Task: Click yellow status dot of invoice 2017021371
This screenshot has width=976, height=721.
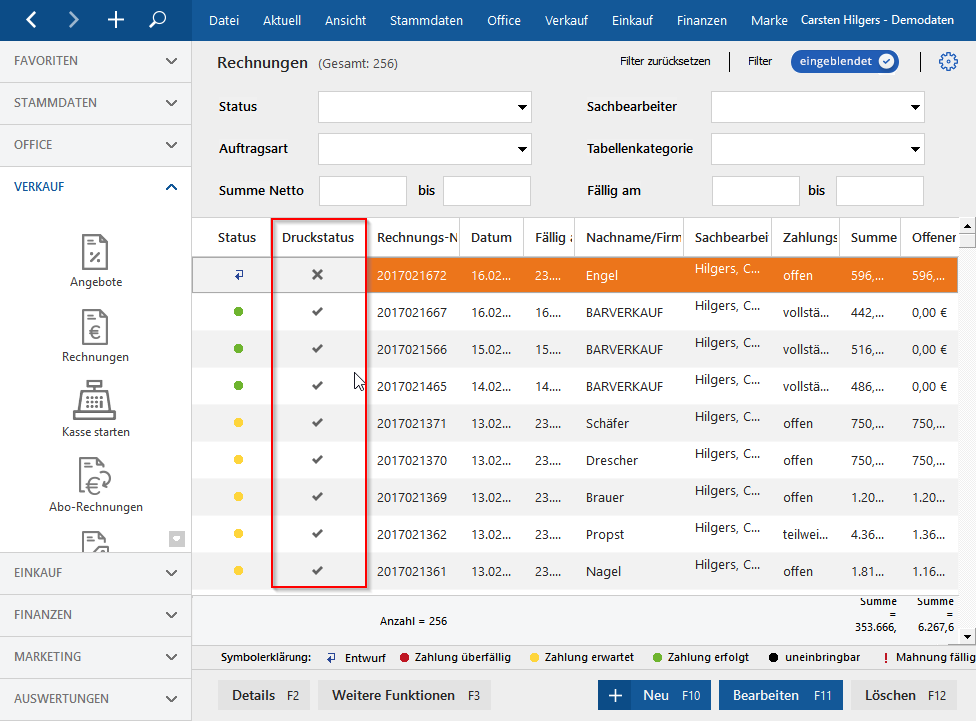Action: click(238, 423)
